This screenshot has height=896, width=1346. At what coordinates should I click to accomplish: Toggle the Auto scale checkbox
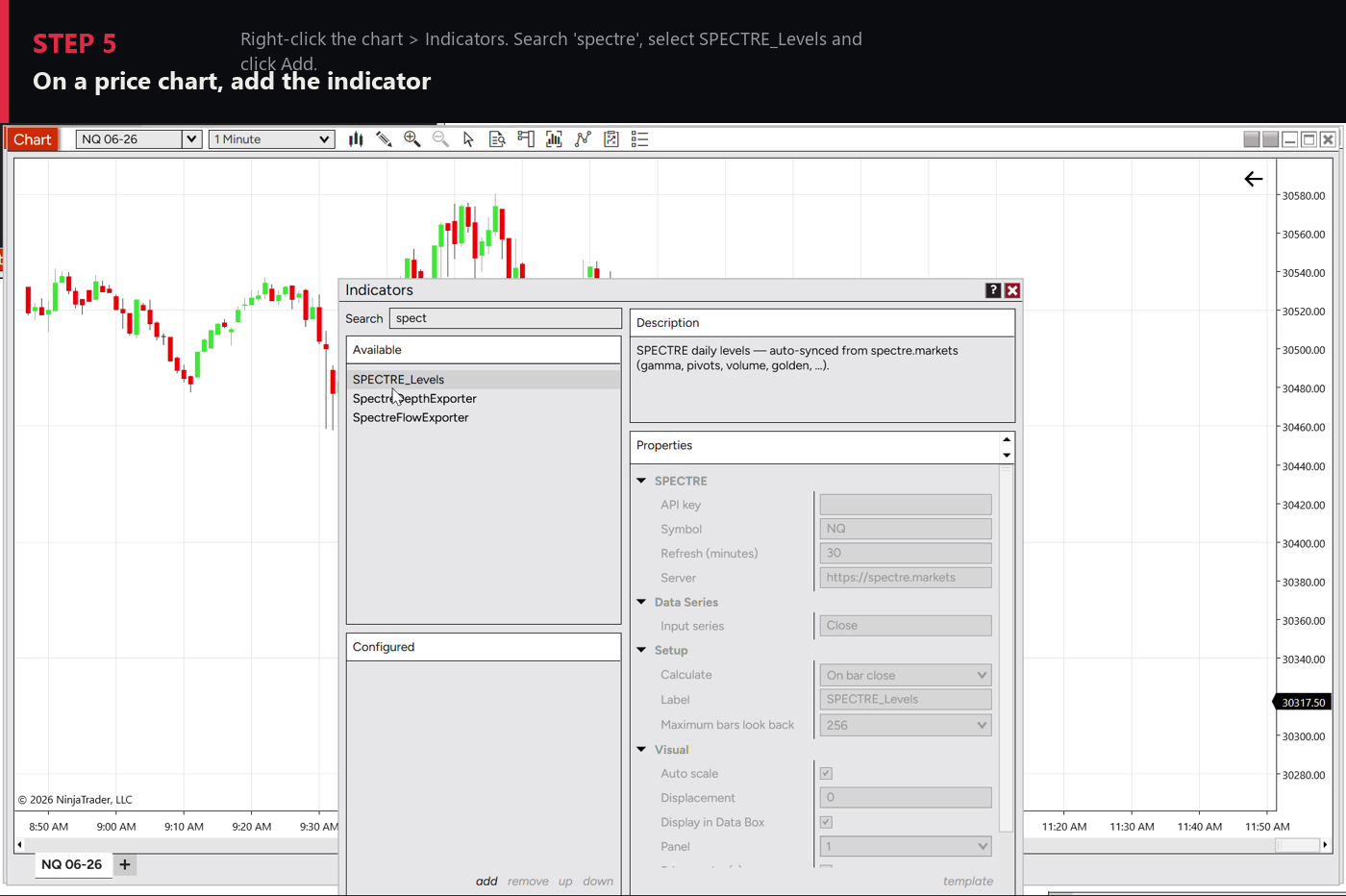click(x=826, y=774)
